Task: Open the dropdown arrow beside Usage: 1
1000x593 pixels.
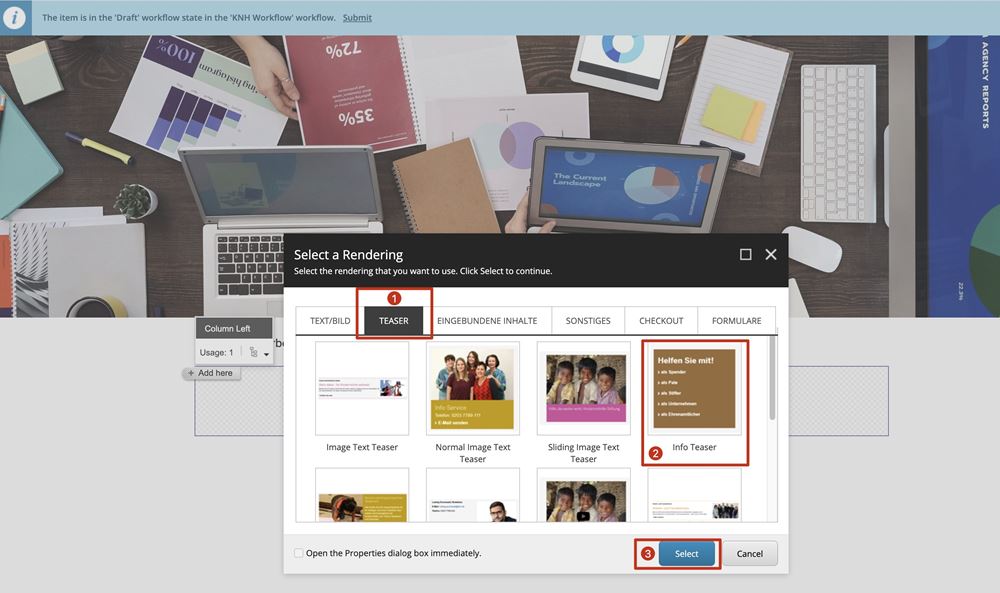Action: 266,354
